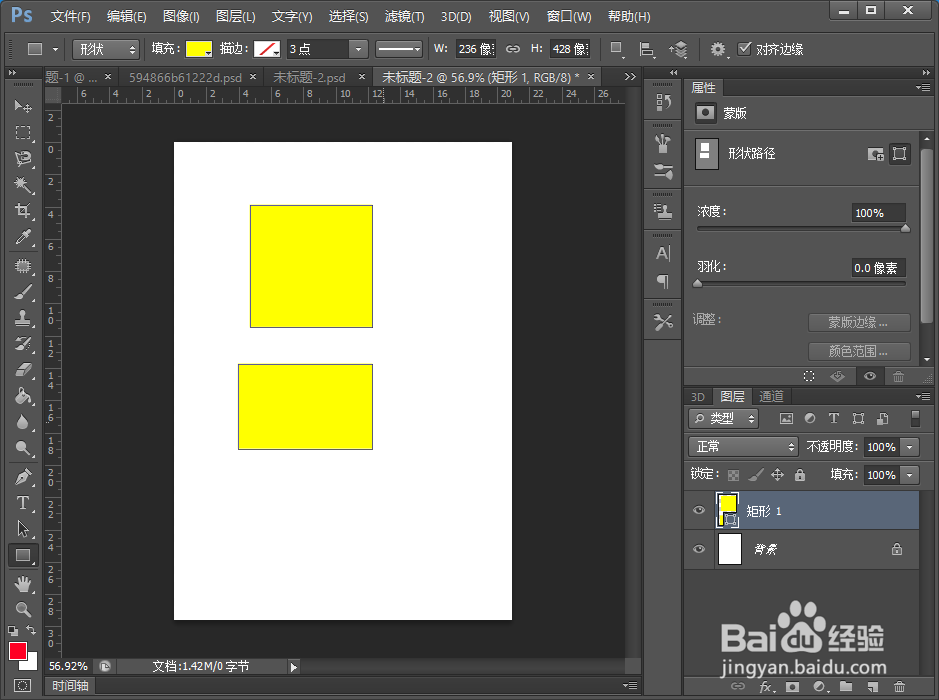Click the 颜色范围 button
Screen dimensions: 939x700
(859, 351)
